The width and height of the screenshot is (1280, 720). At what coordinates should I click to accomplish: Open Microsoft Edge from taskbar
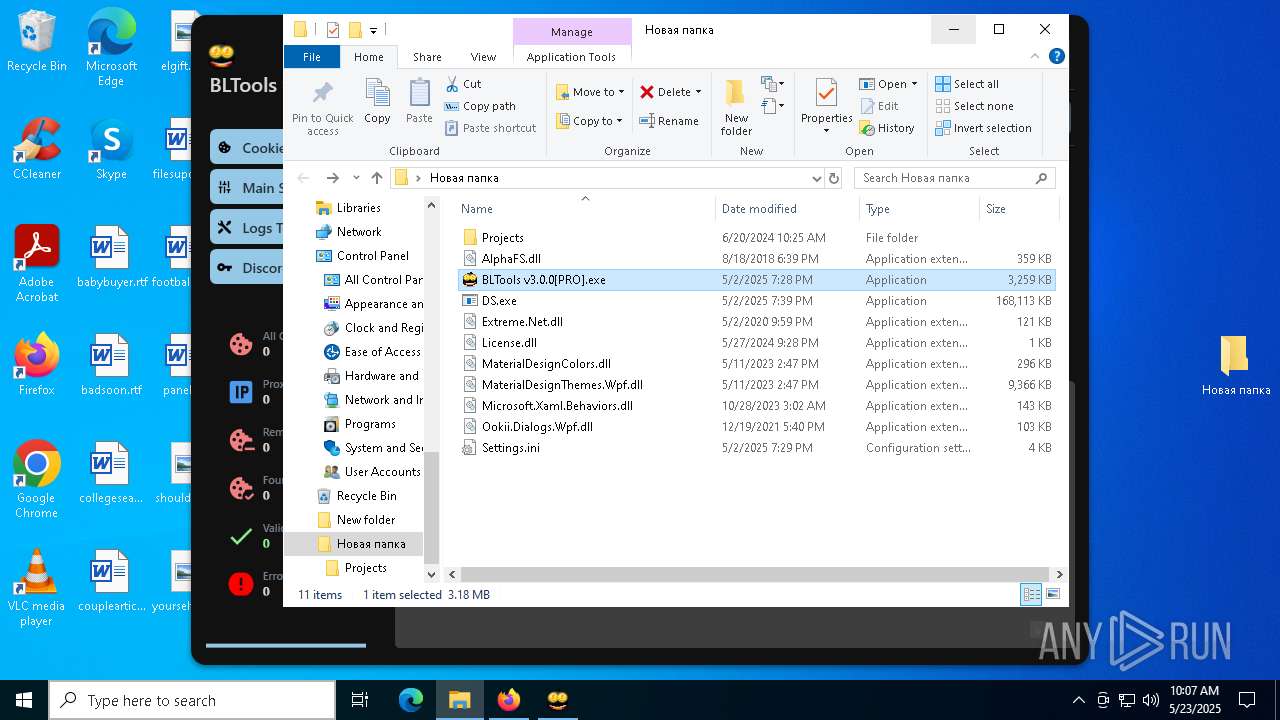411,700
